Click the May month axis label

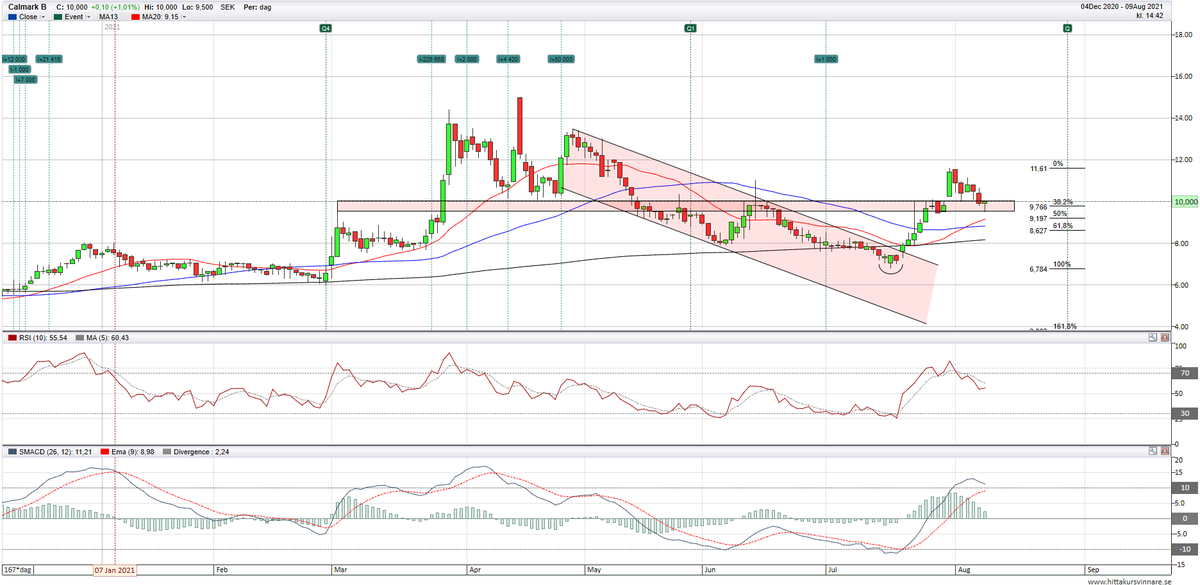click(x=595, y=568)
